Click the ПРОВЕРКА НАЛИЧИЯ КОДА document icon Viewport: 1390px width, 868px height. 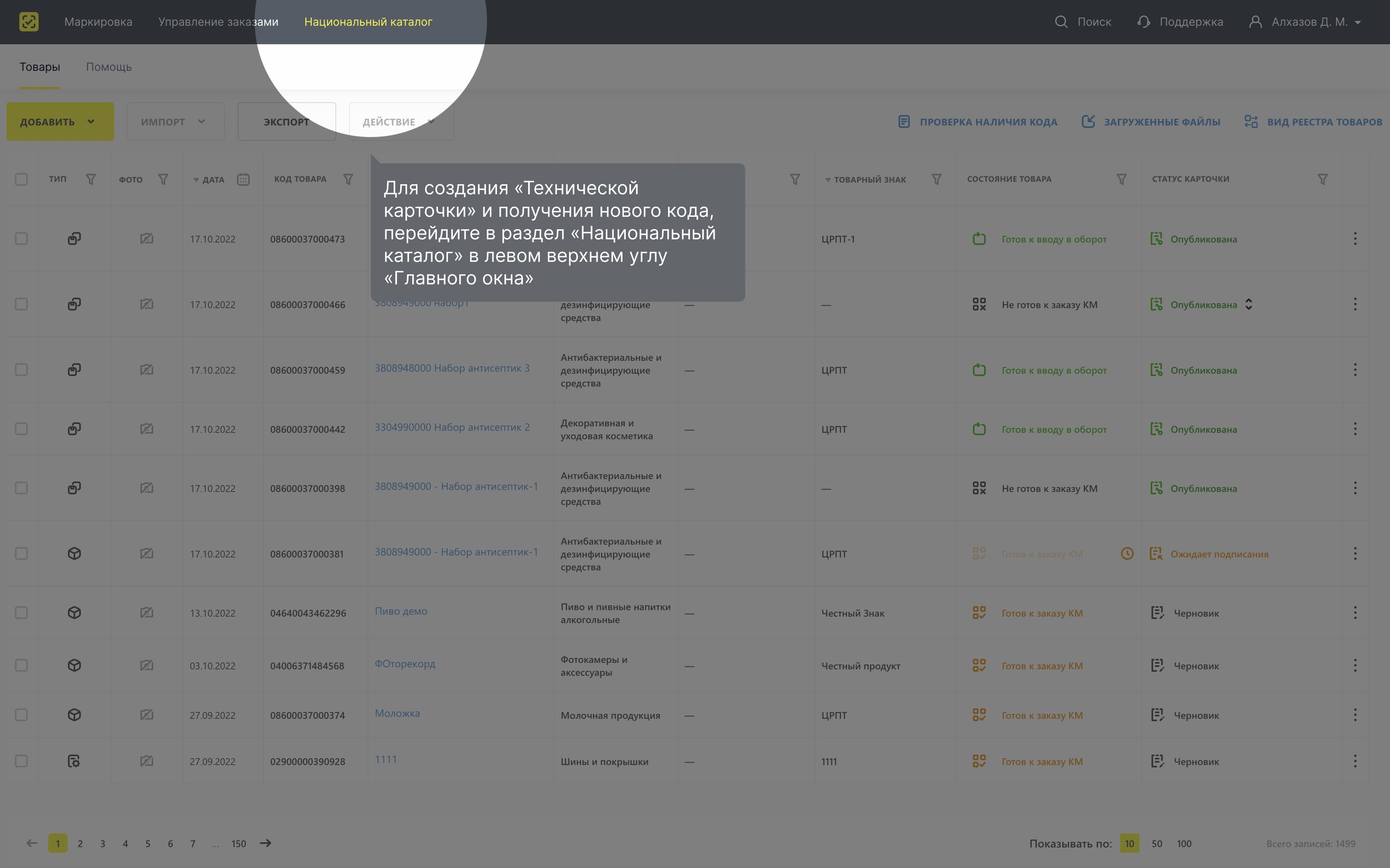(x=904, y=122)
